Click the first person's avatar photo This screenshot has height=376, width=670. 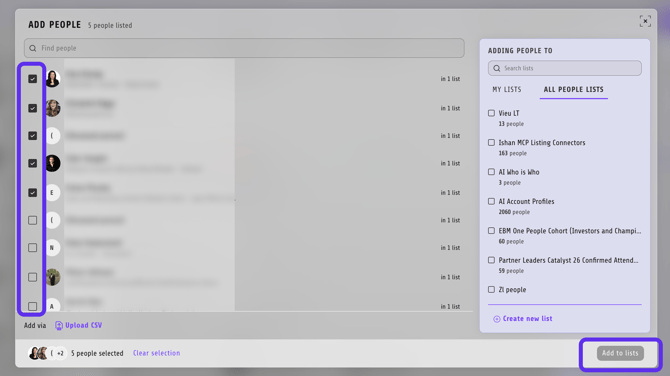coord(53,79)
